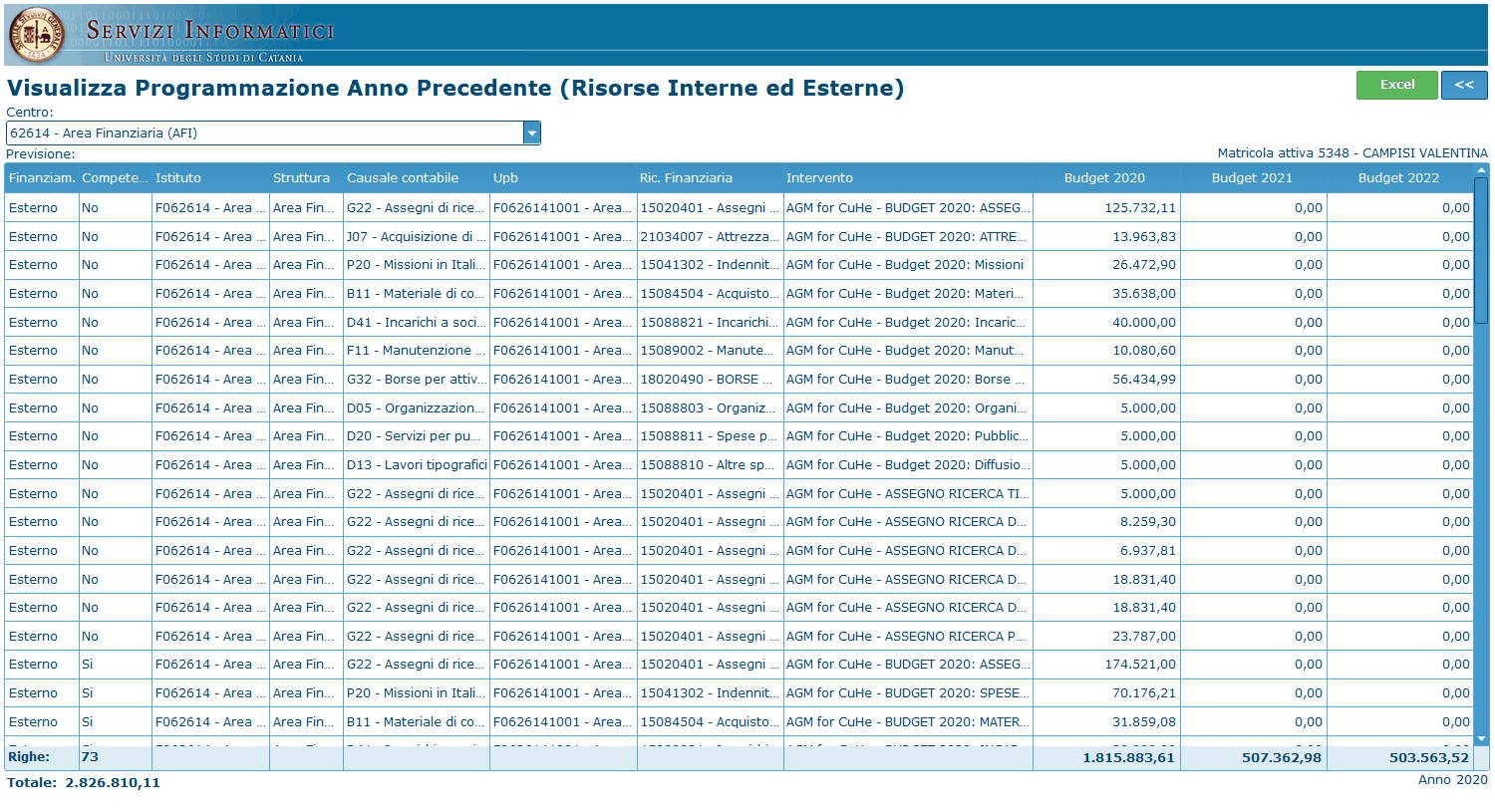Select '21034007 - Attrezza...' cell
Screen dimensions: 1495x812
[710, 237]
